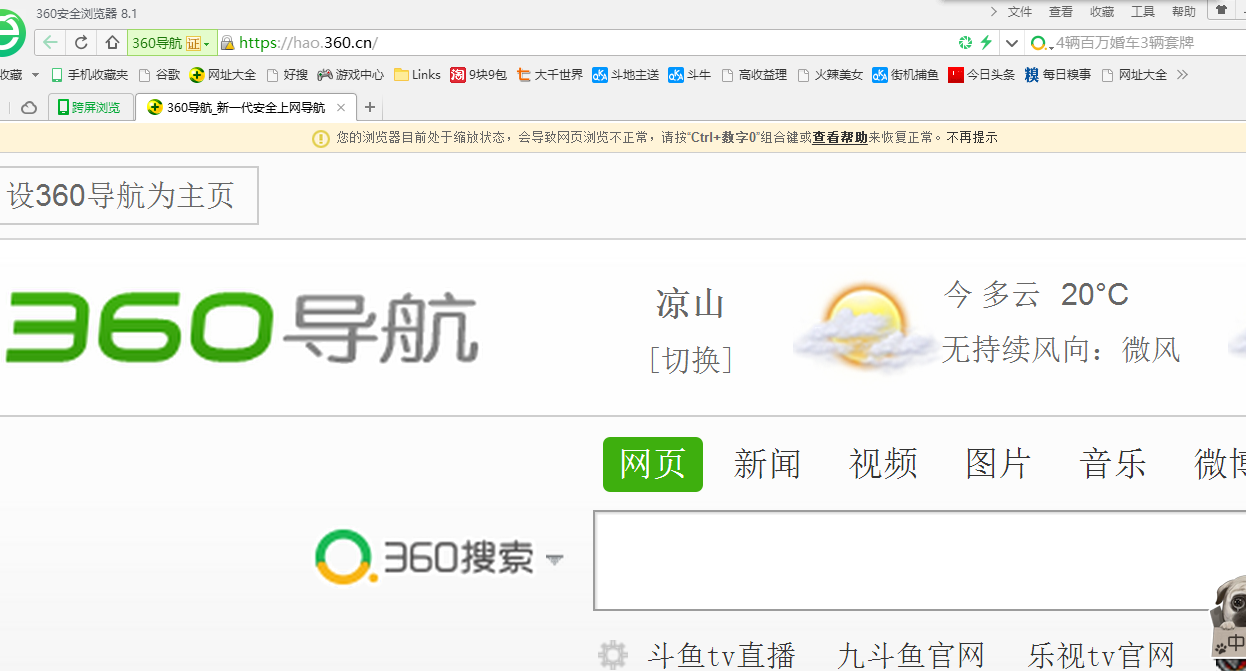Open the 查看帮助 link in the zoom notice
Viewport: 1246px width, 671px height.
coord(840,138)
